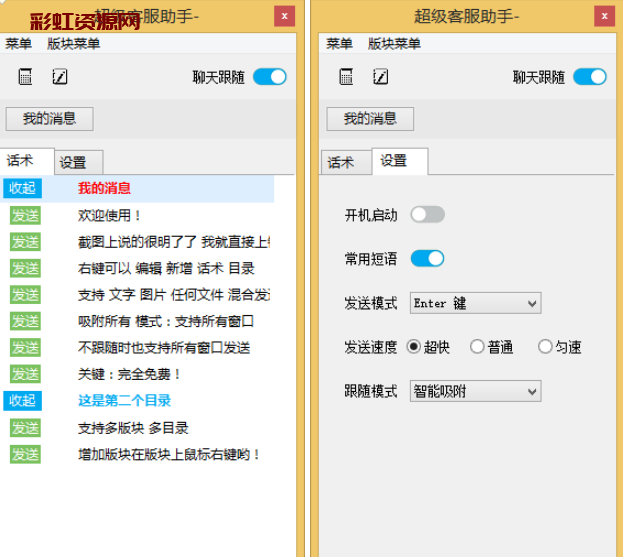Open 版块菜单 menu in left window
The width and height of the screenshot is (623, 557).
(x=74, y=44)
